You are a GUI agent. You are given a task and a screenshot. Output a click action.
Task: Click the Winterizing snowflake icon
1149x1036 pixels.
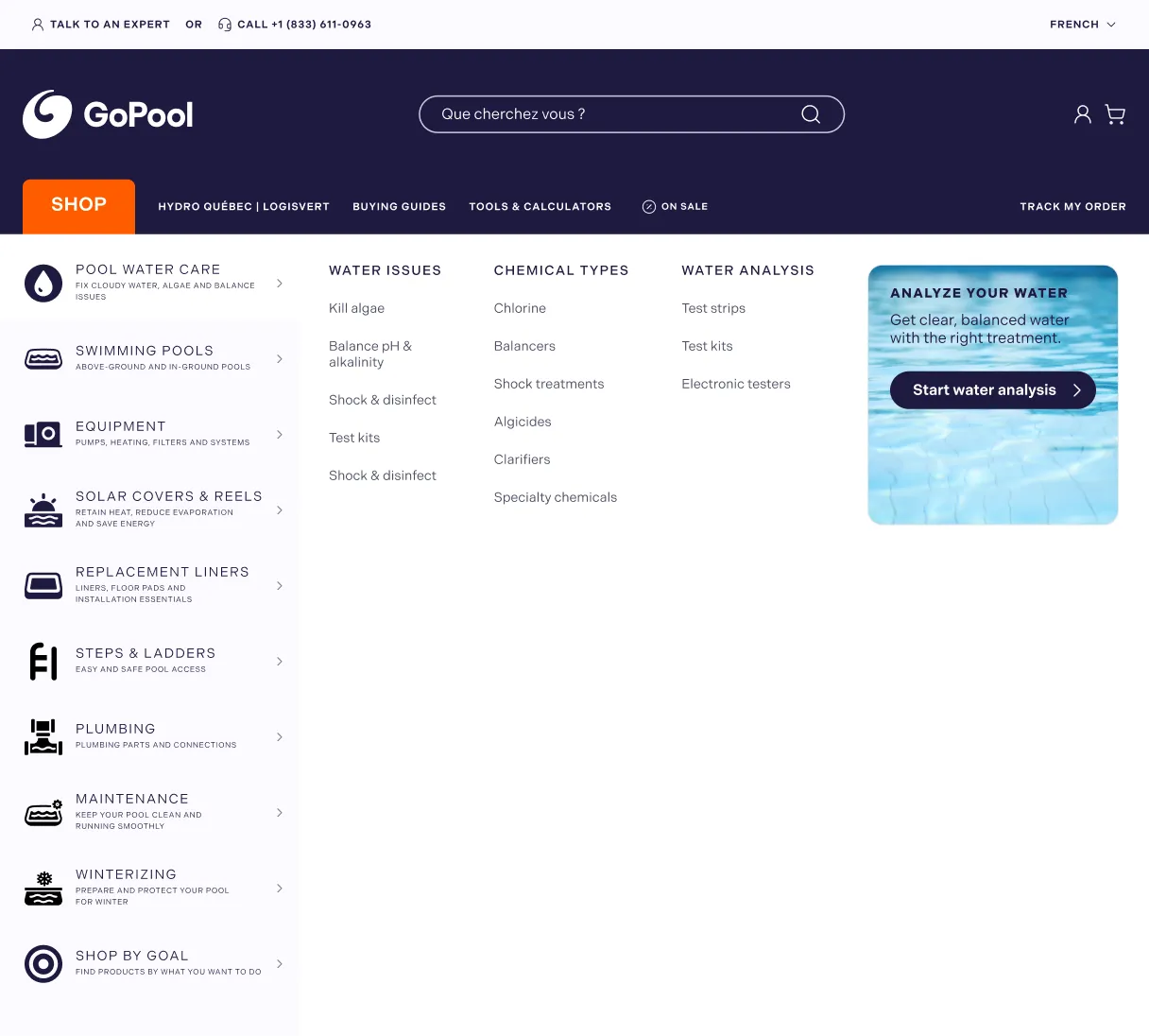(x=43, y=889)
